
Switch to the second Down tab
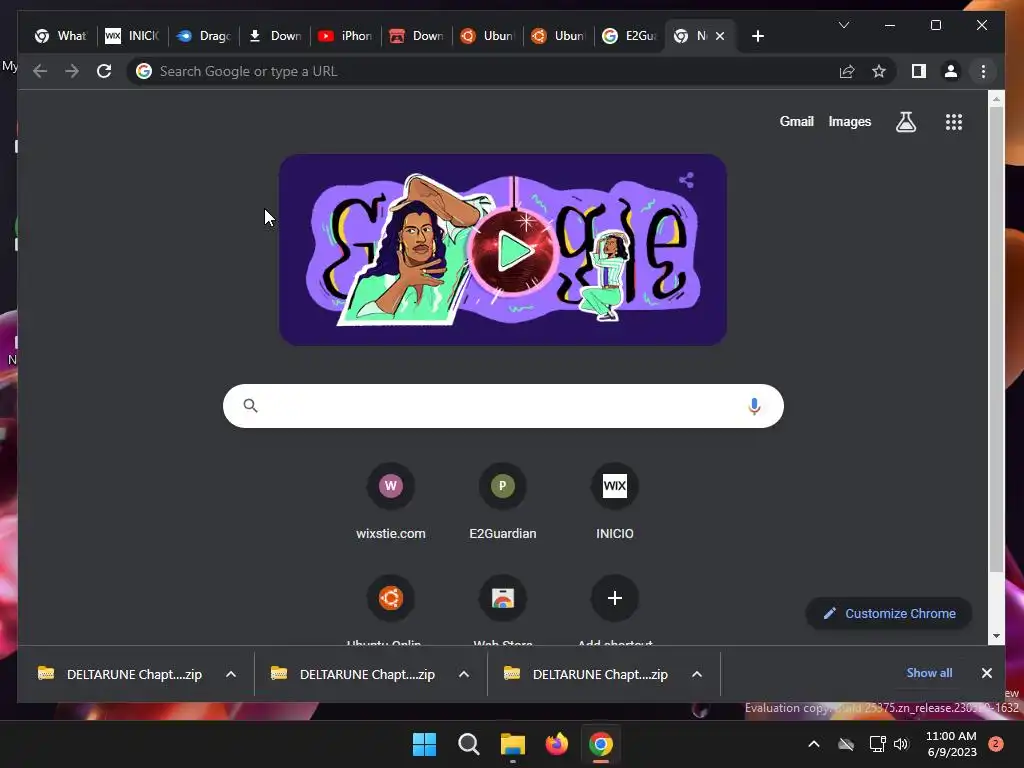[417, 36]
